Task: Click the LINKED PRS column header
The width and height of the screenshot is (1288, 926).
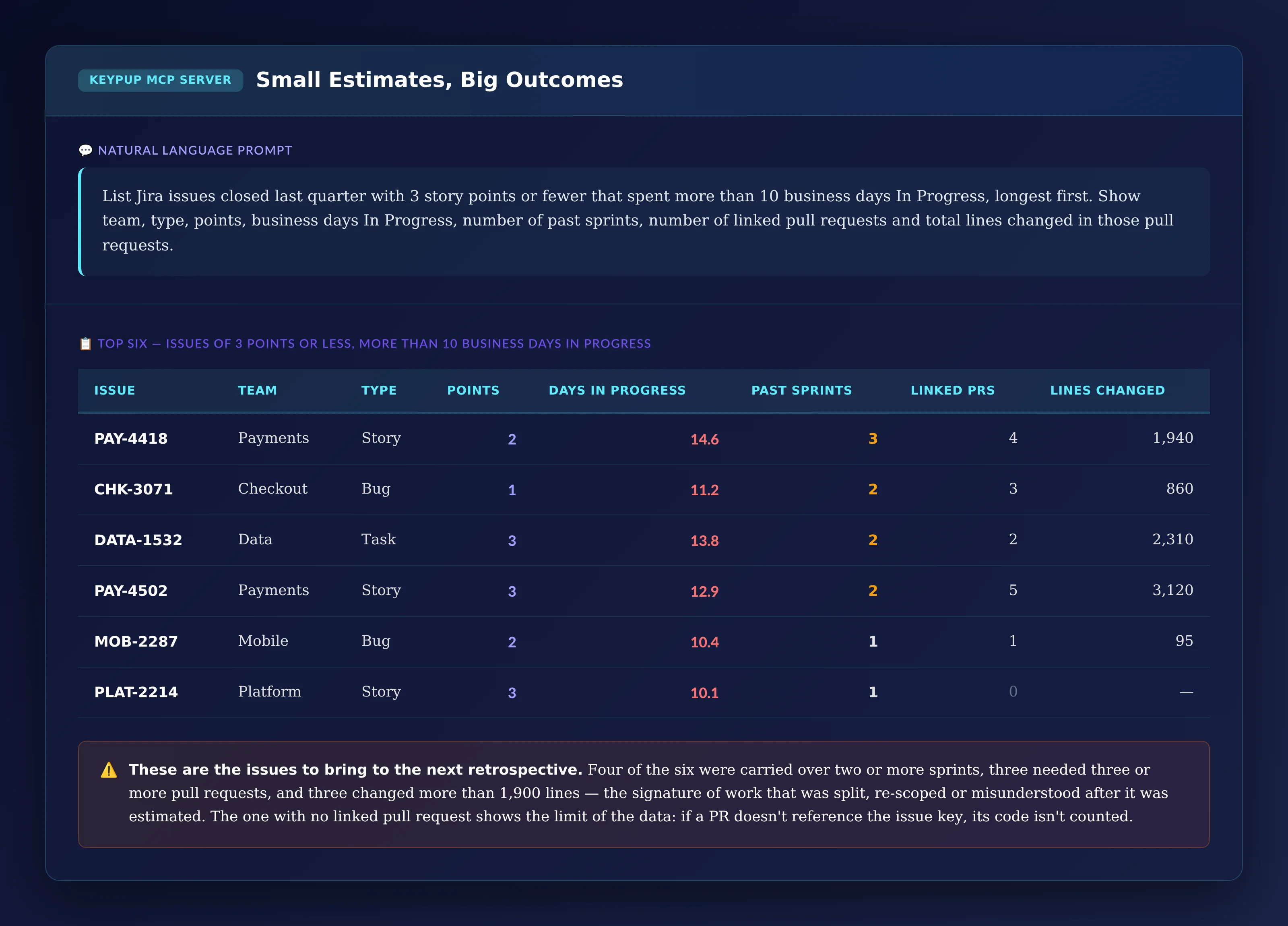Action: [x=952, y=390]
